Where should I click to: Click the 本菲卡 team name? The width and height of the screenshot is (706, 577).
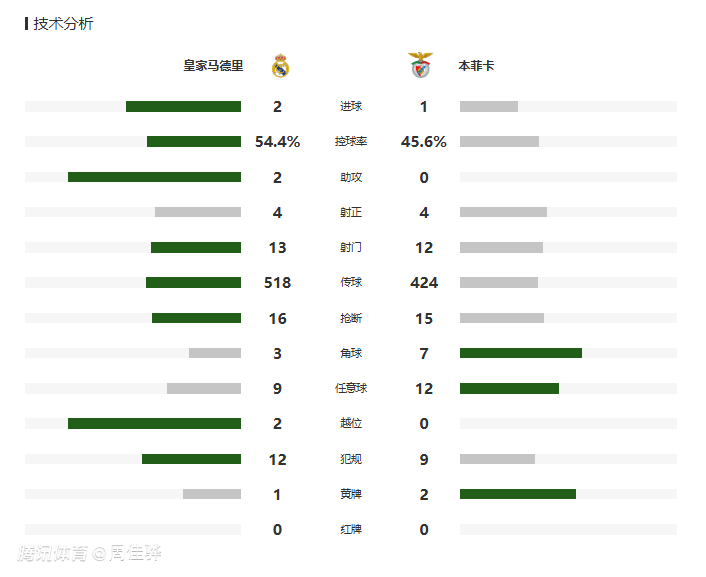476,66
